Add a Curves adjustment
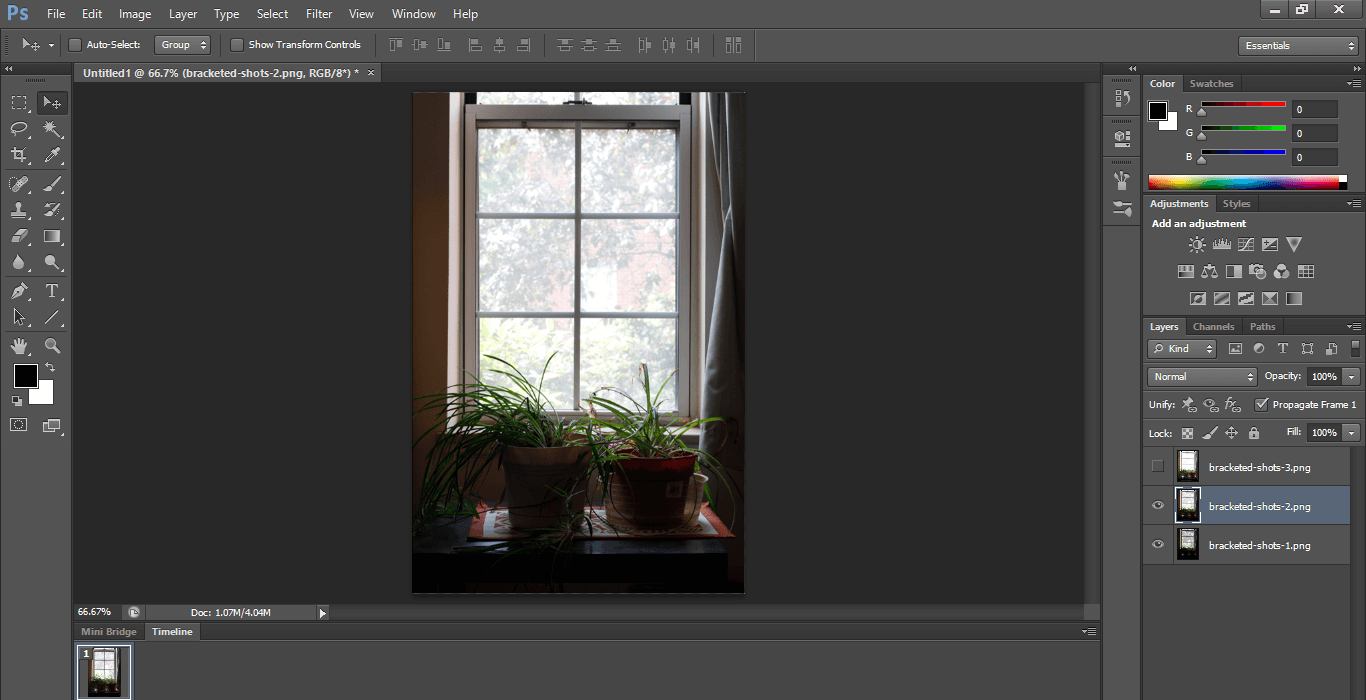1366x700 pixels. (x=1246, y=244)
